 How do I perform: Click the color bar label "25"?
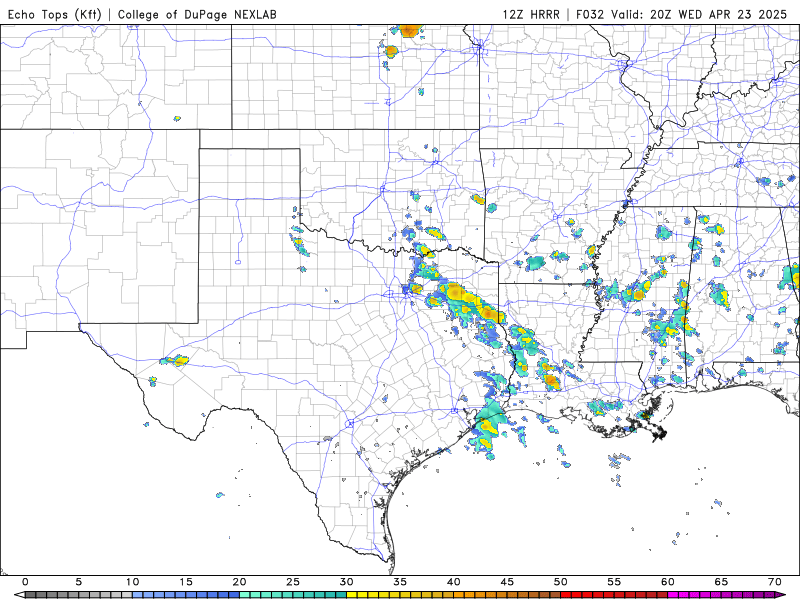point(293,582)
